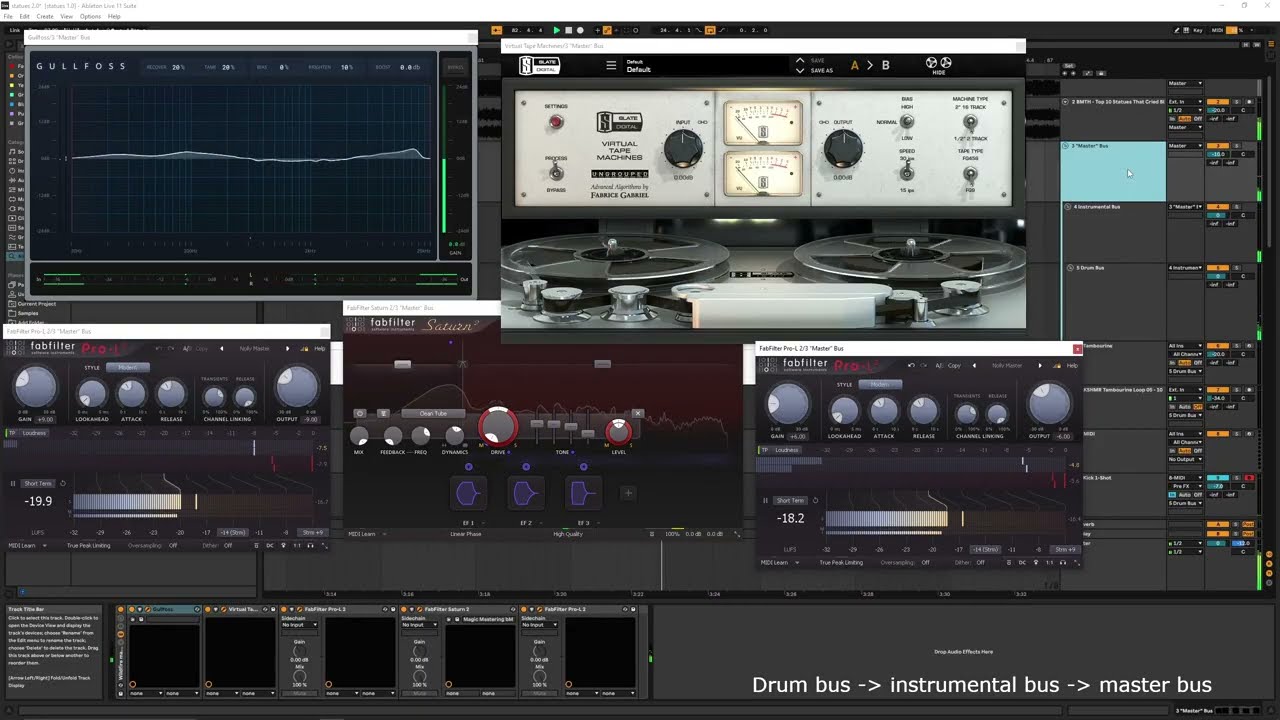Click the Gullfoss Tame 20% value

click(x=228, y=67)
